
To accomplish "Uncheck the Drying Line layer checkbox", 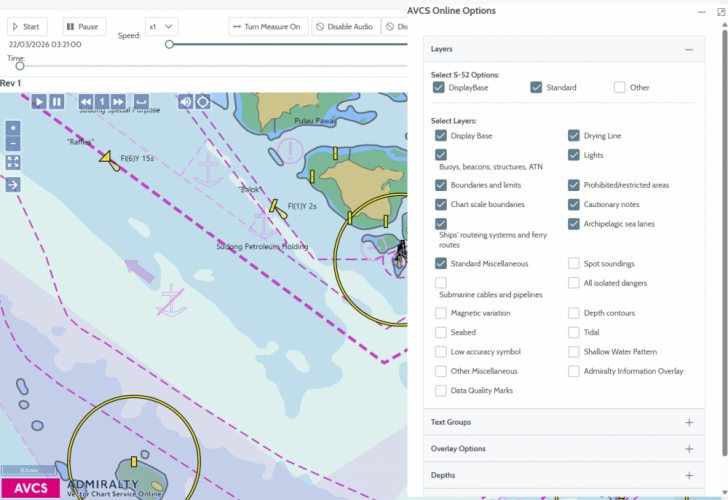I will pyautogui.click(x=574, y=136).
